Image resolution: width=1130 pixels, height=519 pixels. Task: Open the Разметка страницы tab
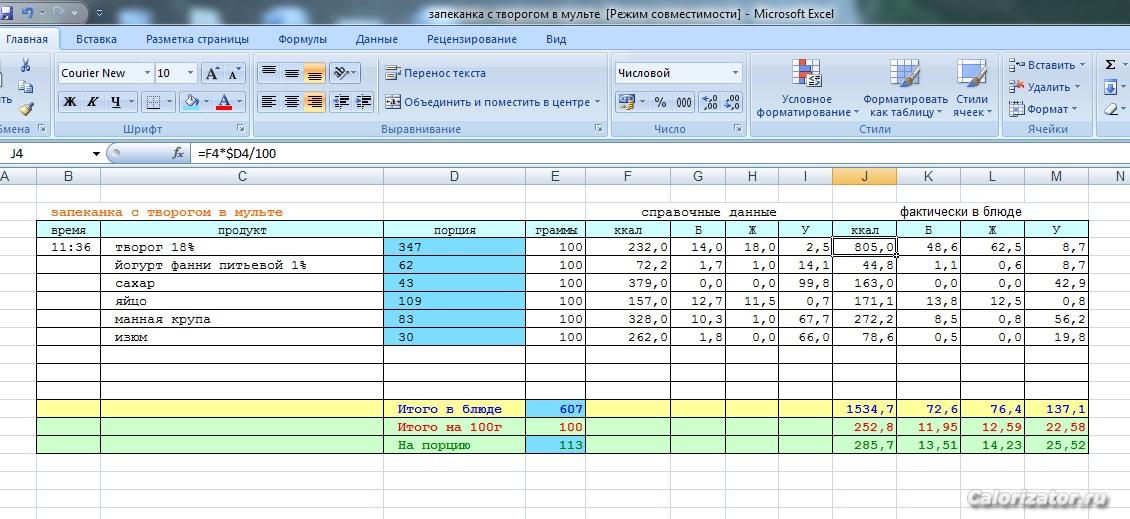[x=197, y=39]
